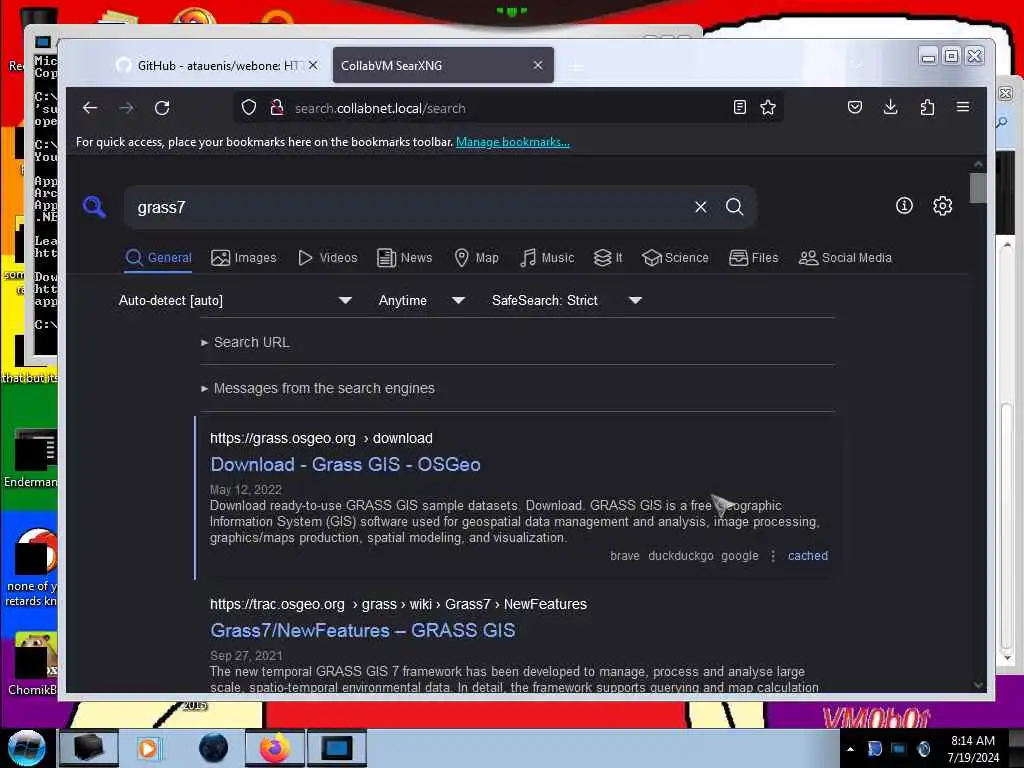Click the trac.osgeo.org NewFeatures URL
This screenshot has height=768, width=1024.
pos(398,604)
